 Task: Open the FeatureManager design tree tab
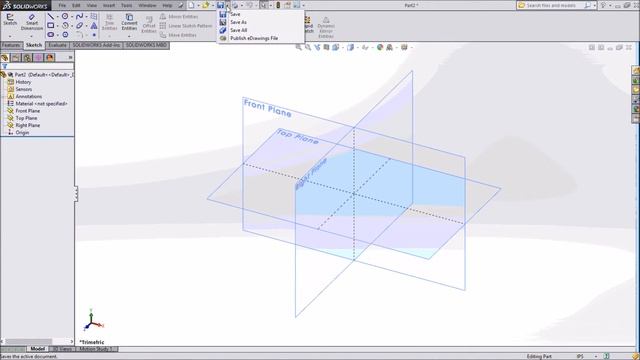click(5, 58)
